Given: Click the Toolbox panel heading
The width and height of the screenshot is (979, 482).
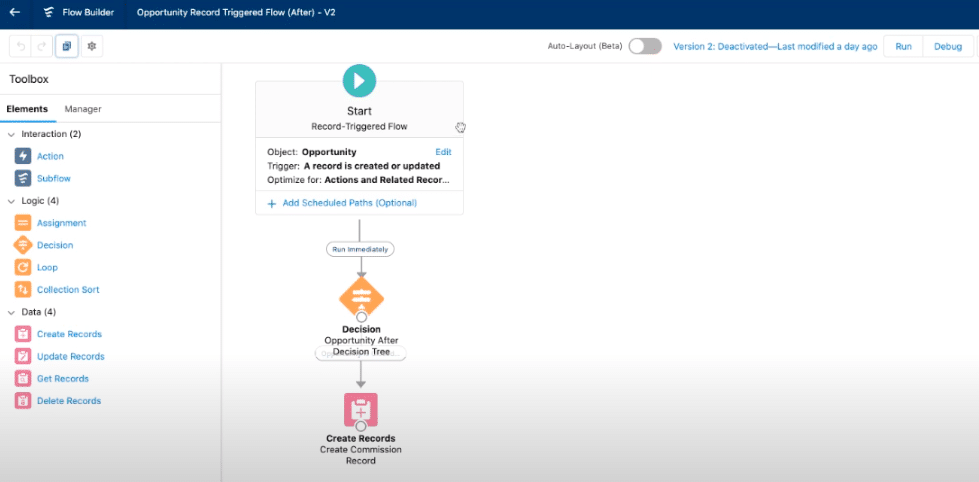Looking at the screenshot, I should pyautogui.click(x=29, y=79).
